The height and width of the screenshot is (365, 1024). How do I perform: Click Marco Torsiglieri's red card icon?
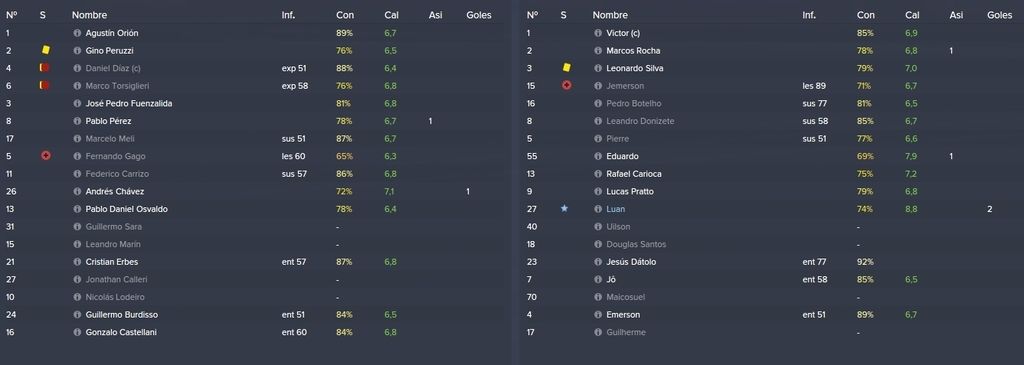44,85
